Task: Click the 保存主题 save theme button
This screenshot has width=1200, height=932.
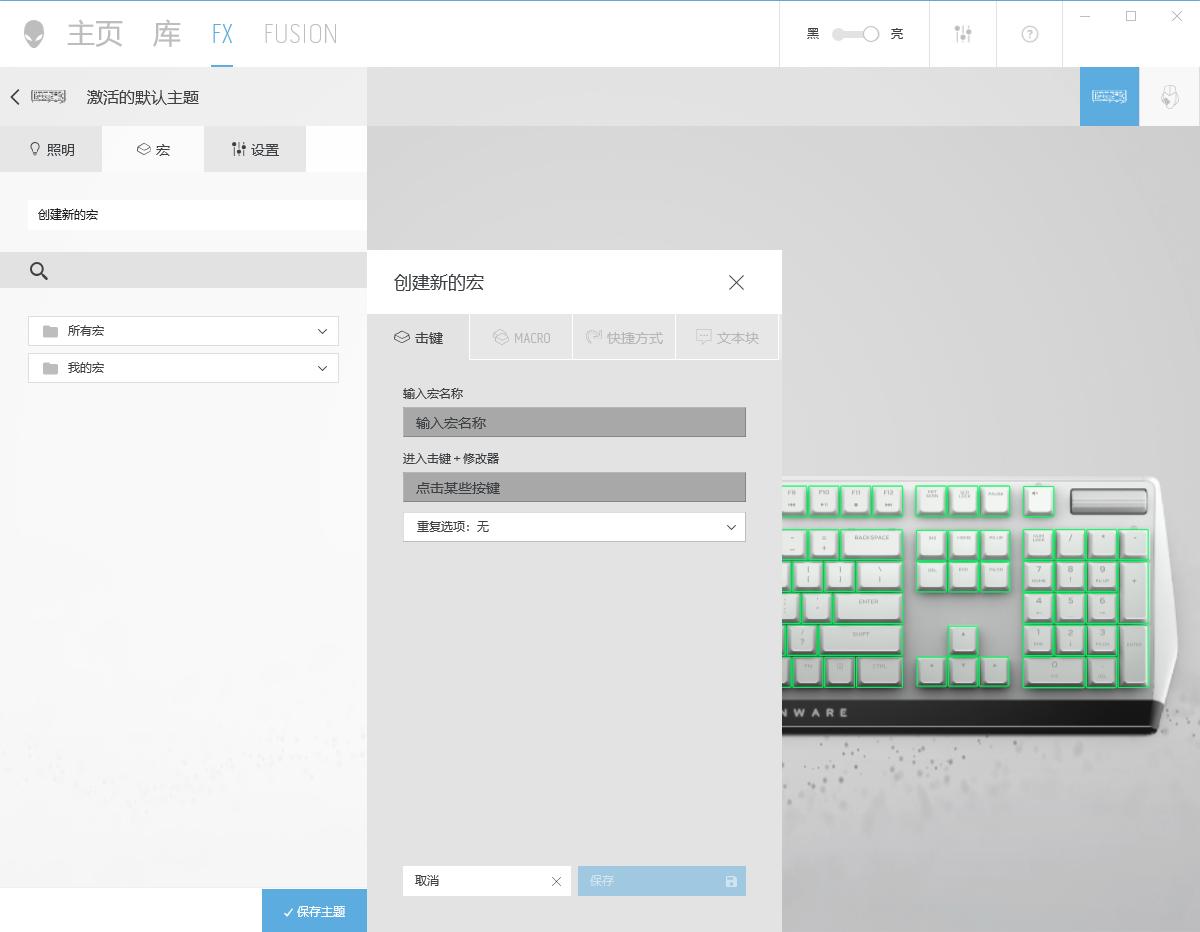Action: point(314,911)
